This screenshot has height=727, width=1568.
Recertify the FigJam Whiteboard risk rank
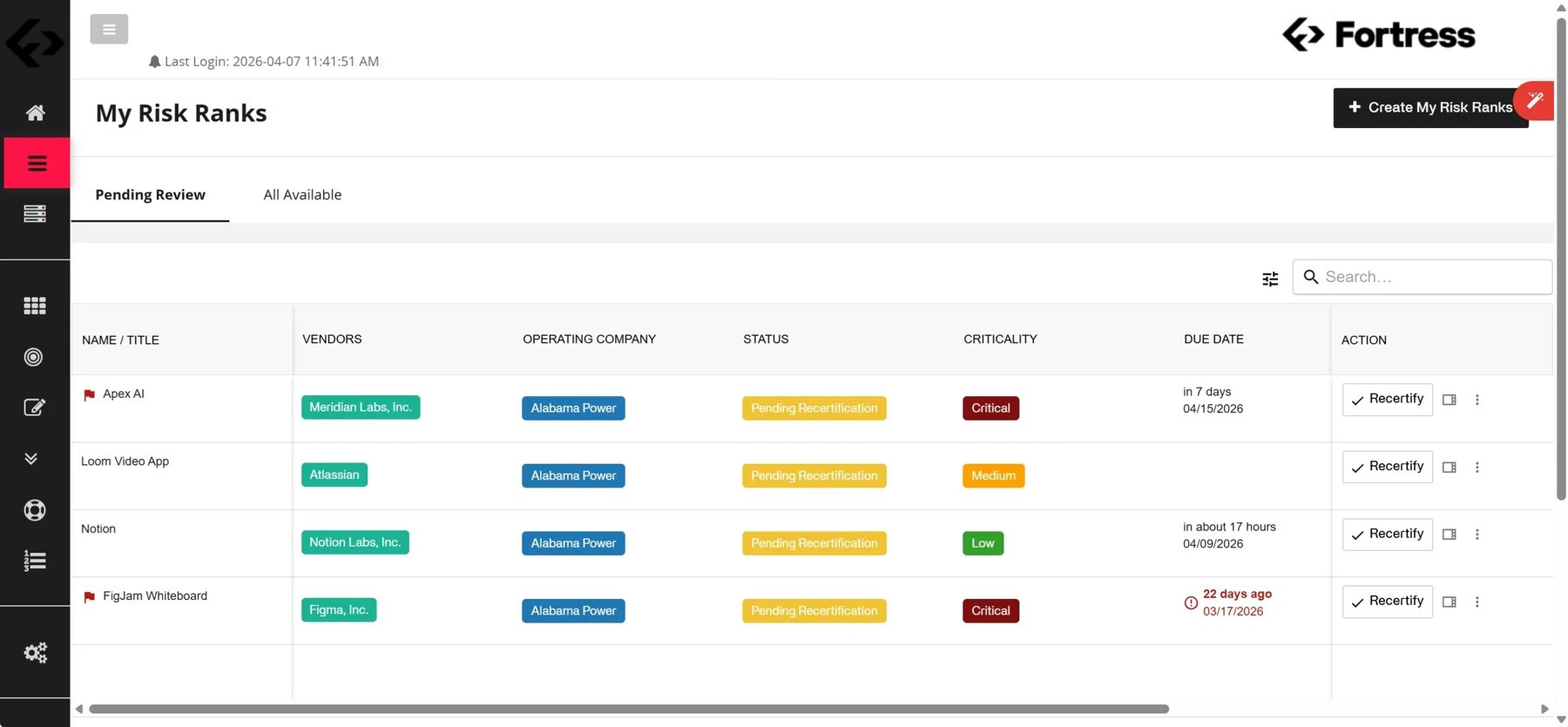coord(1388,602)
